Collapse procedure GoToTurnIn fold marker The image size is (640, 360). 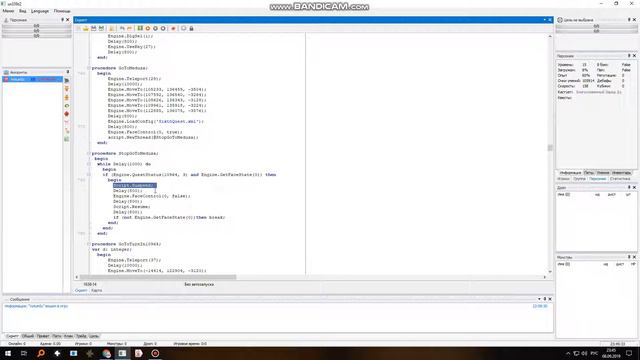pyautogui.click(x=89, y=244)
